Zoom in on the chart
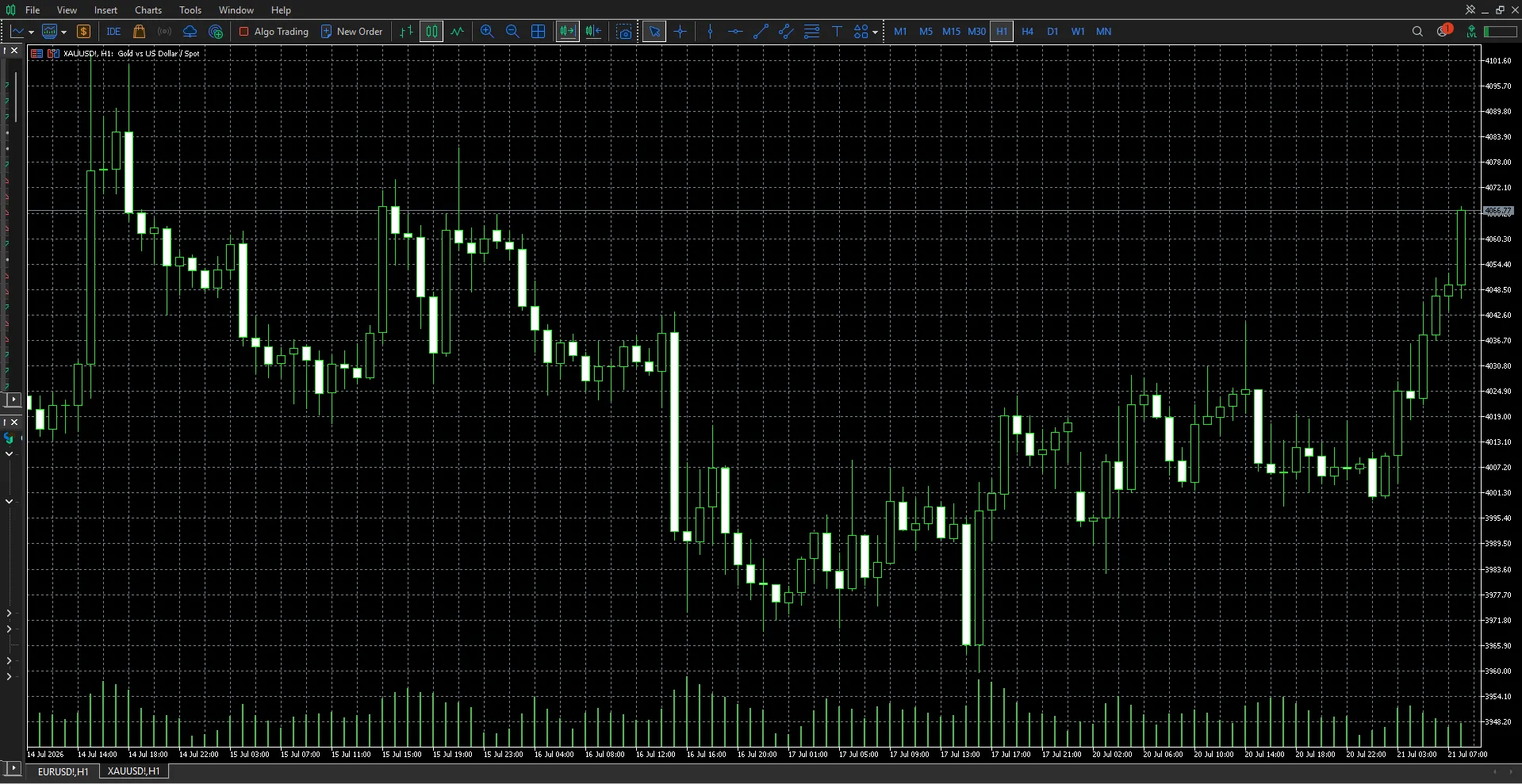The width and height of the screenshot is (1522, 784). click(487, 32)
